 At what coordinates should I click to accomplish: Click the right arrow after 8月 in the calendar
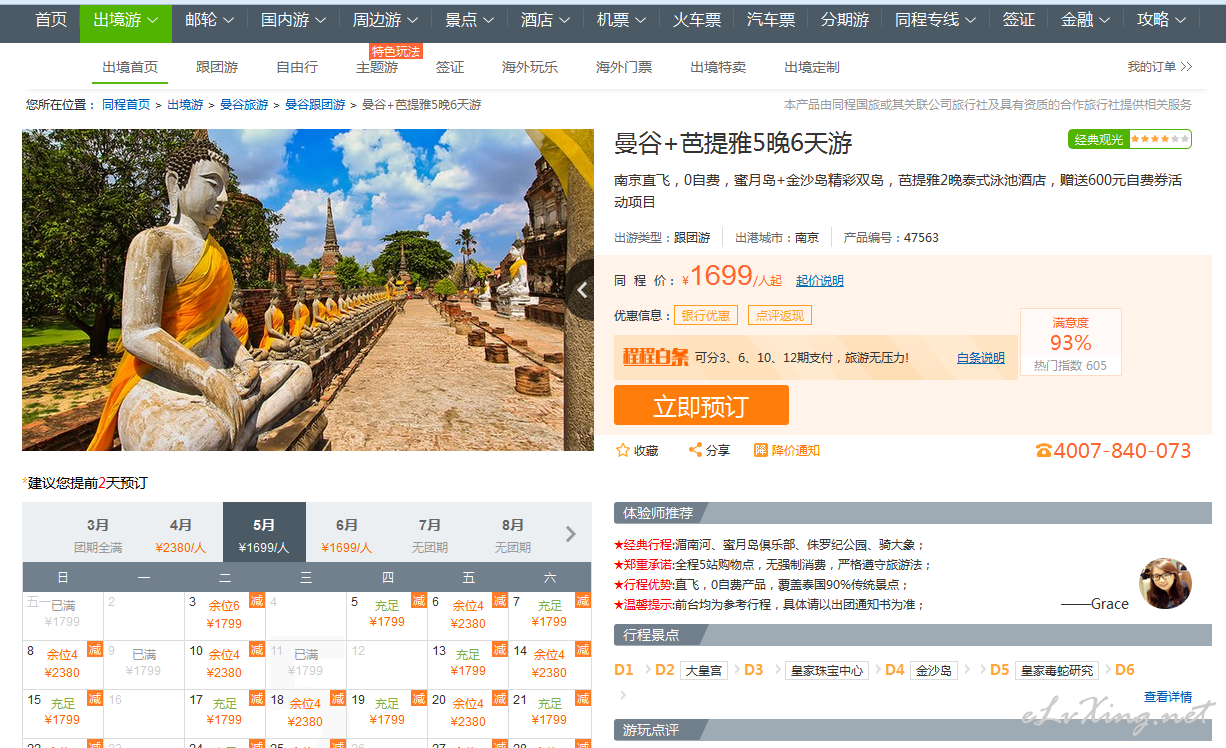(x=571, y=534)
